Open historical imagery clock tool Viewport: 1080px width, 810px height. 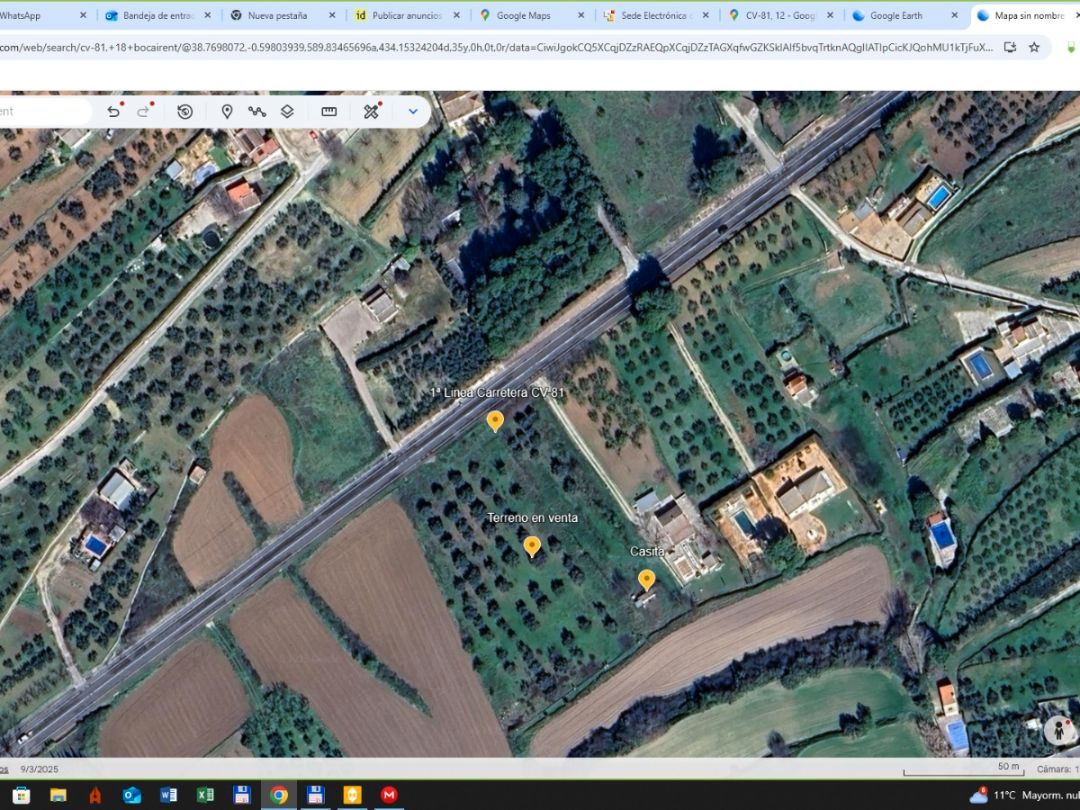point(185,112)
